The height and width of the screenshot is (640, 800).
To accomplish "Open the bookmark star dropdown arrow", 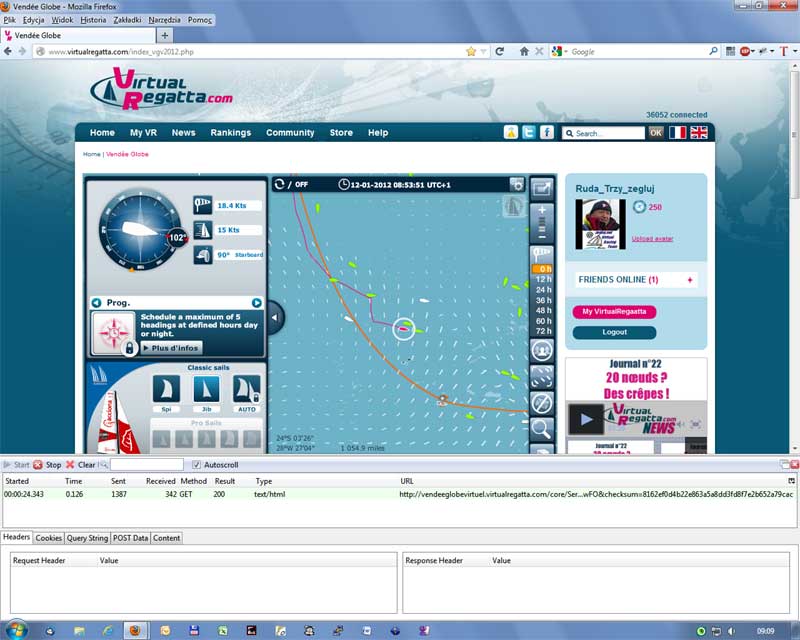I will (x=483, y=51).
